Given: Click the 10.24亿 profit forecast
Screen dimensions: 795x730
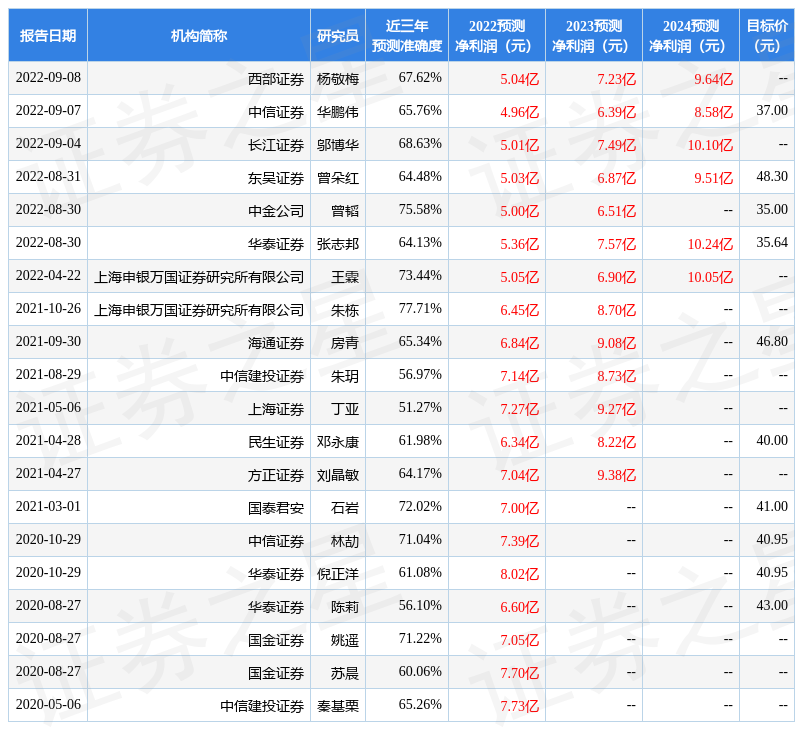Looking at the screenshot, I should pos(710,244).
